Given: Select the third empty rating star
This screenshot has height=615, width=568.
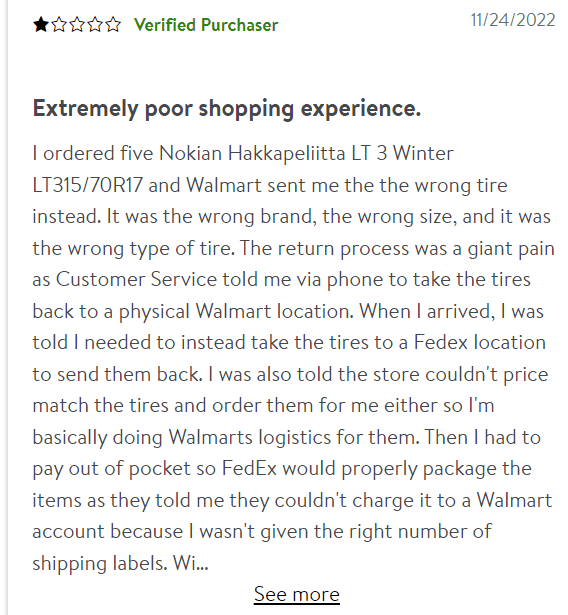Looking at the screenshot, I should [x=77, y=25].
